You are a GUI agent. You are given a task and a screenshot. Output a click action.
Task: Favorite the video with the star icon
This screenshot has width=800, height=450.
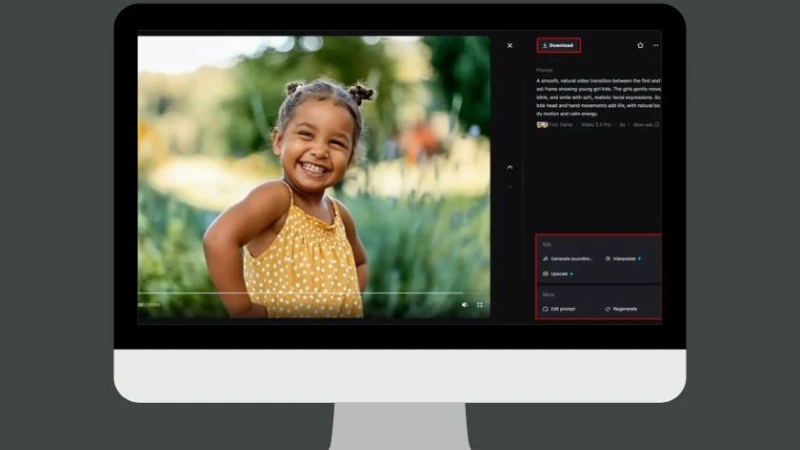tap(640, 45)
